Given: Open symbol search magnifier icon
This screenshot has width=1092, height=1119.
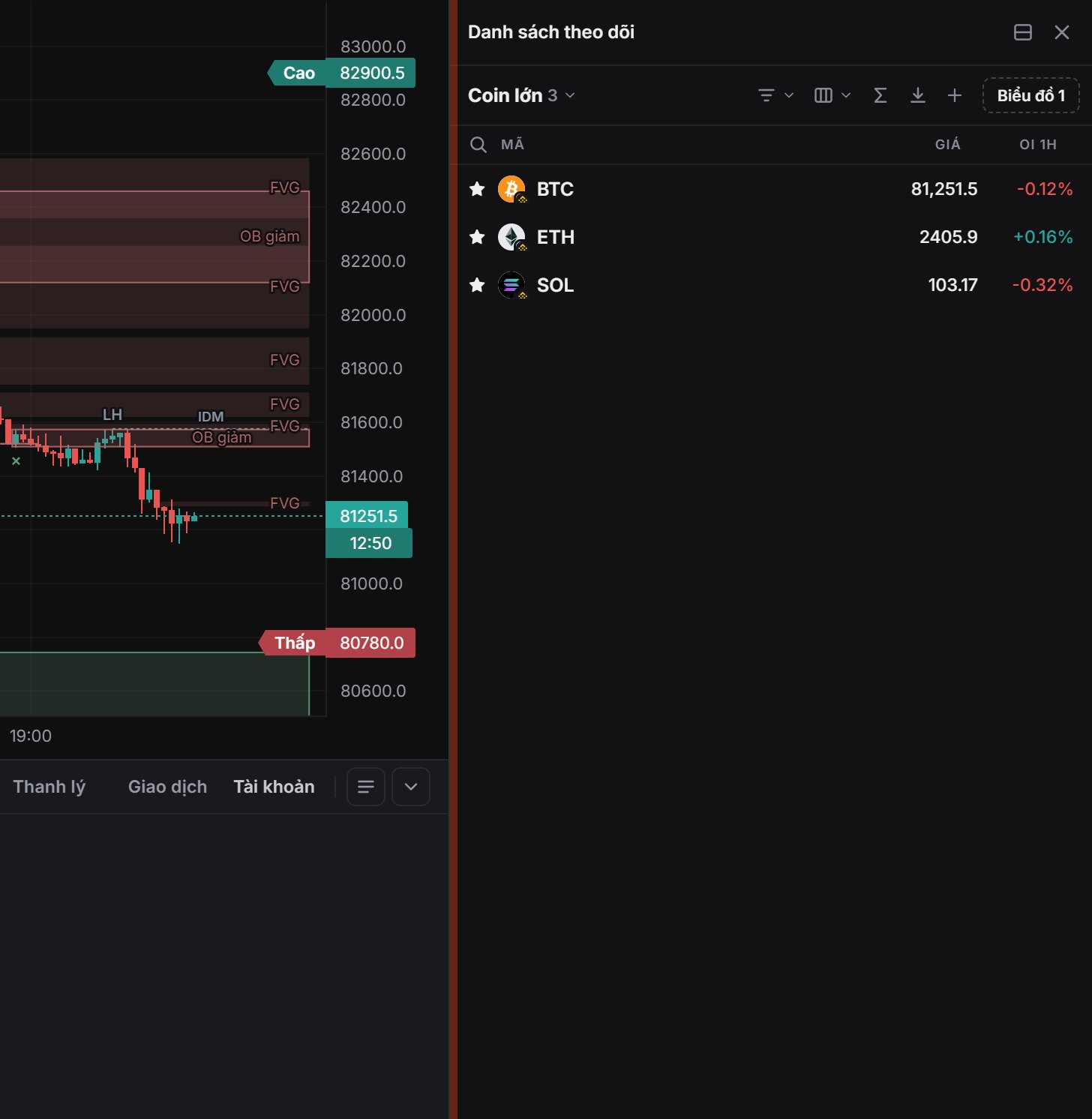Looking at the screenshot, I should (478, 145).
